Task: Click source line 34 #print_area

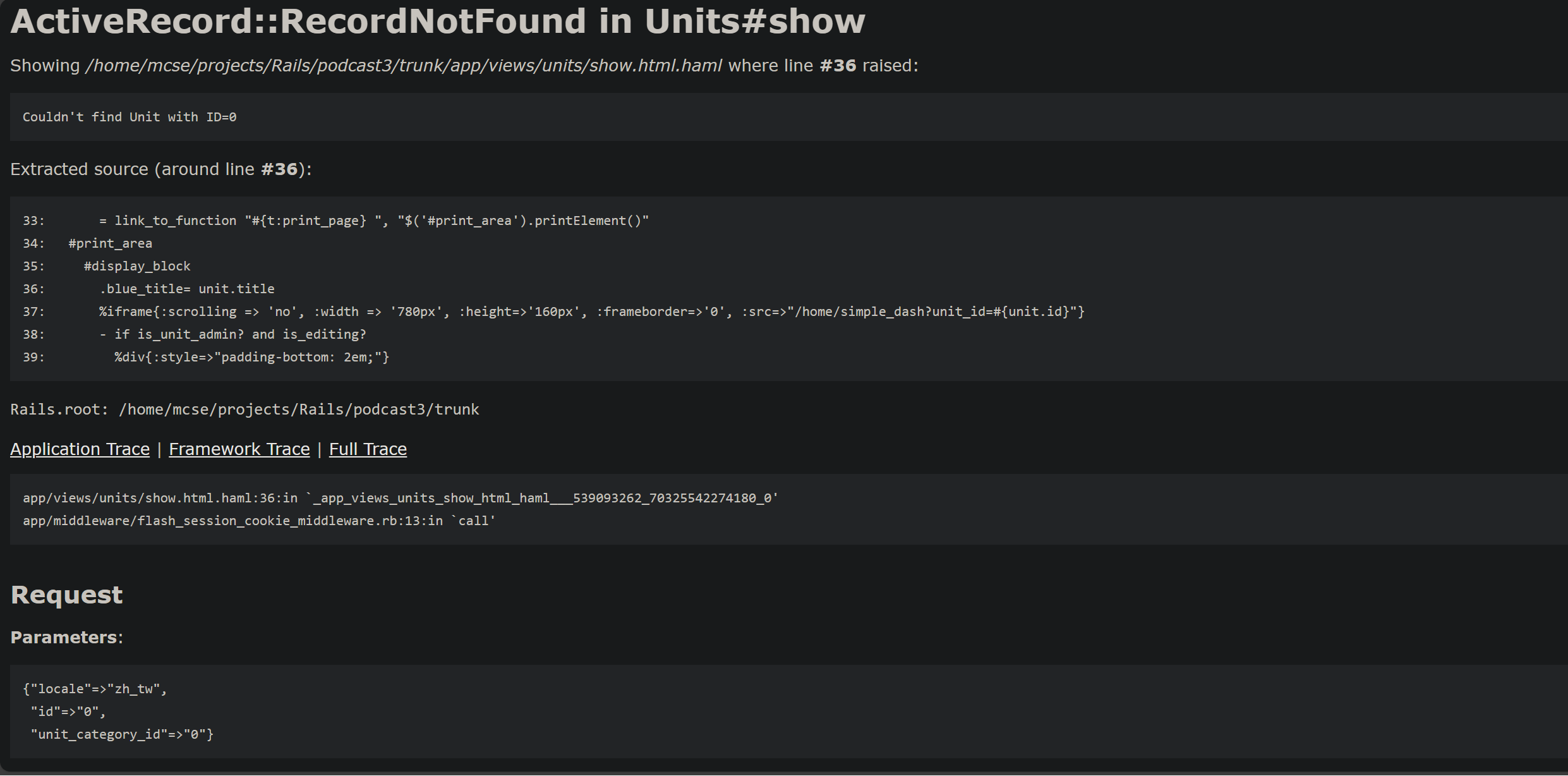Action: pos(87,243)
